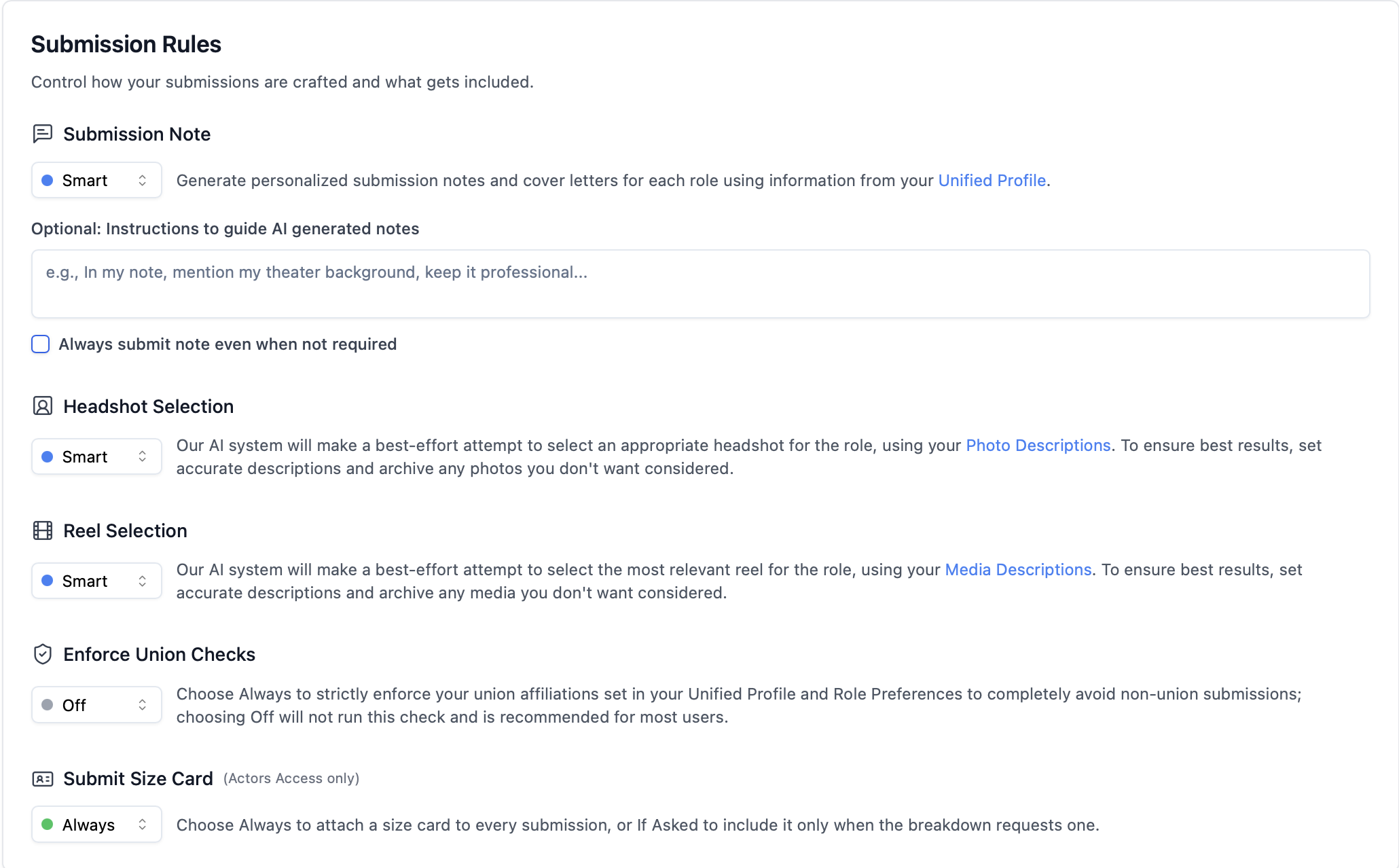This screenshot has width=1399, height=868.
Task: Click the Submission Note message icon
Action: [x=42, y=134]
